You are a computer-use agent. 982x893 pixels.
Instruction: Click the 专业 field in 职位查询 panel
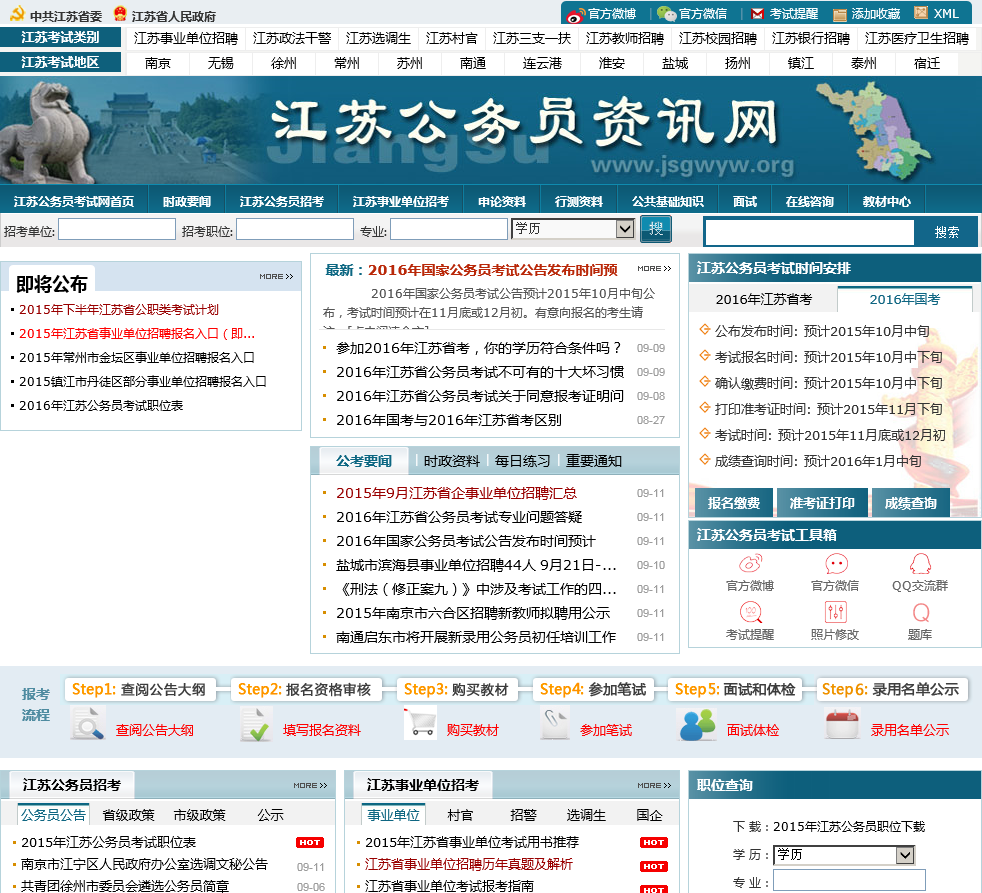pyautogui.click(x=849, y=880)
